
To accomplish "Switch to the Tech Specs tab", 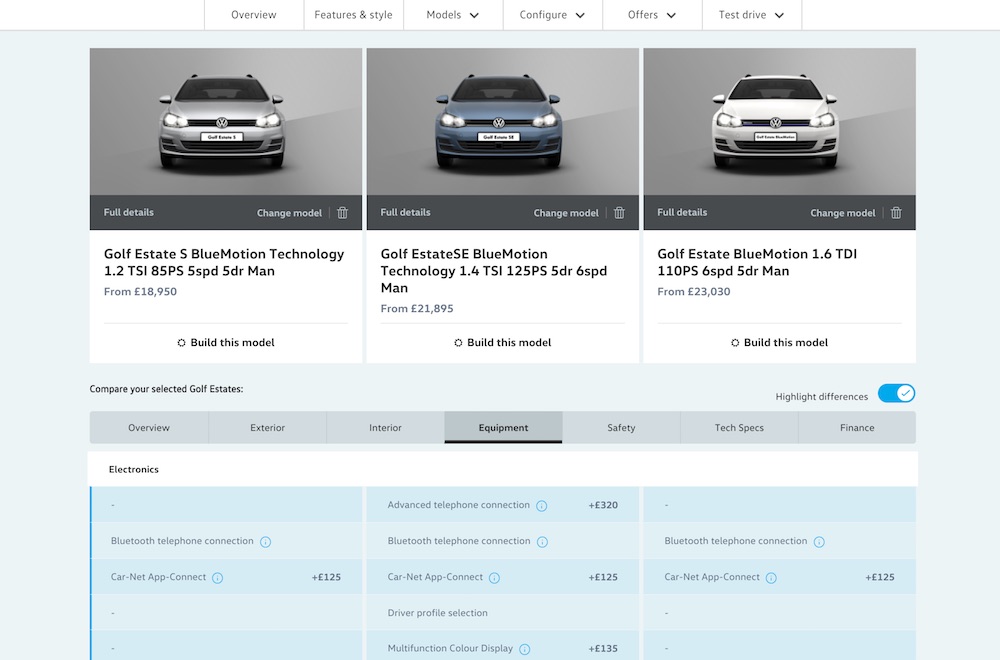I will (x=739, y=427).
